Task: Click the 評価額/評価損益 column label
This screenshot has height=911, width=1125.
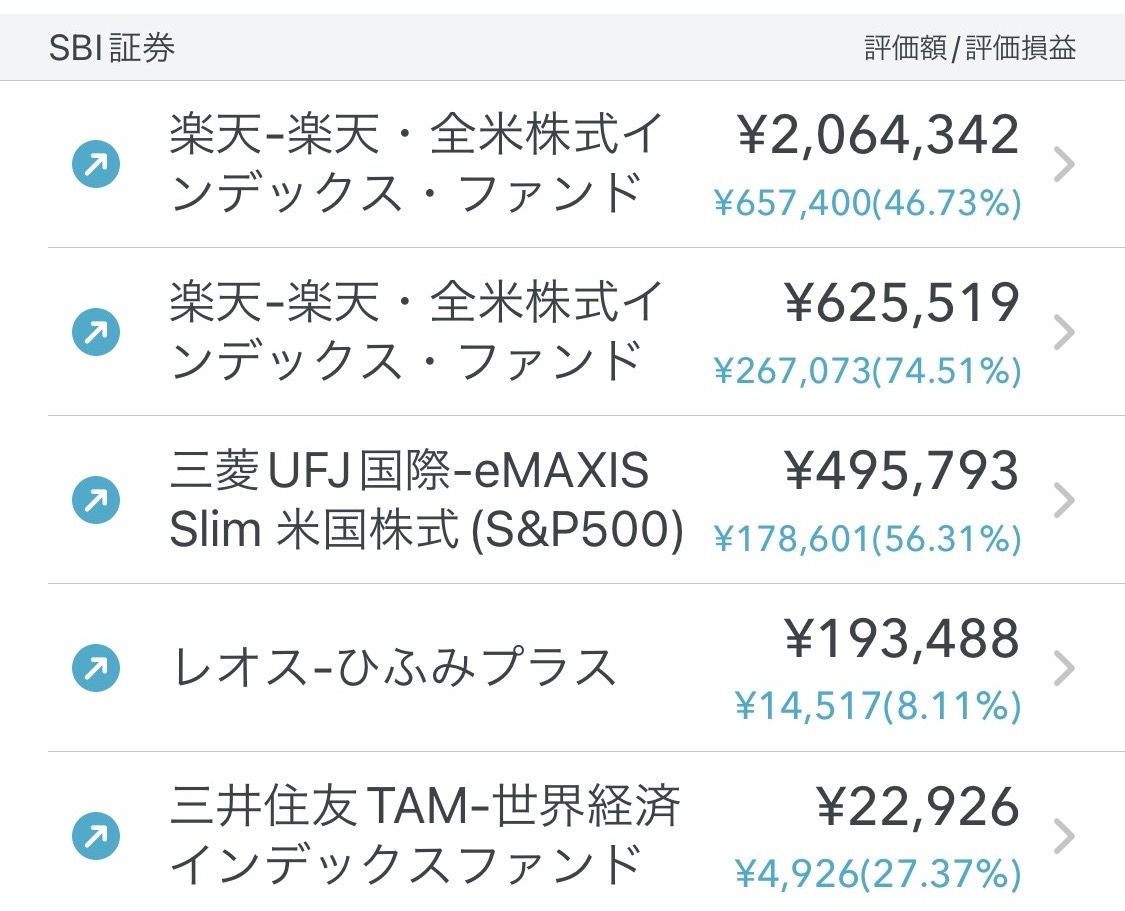Action: (x=970, y=48)
